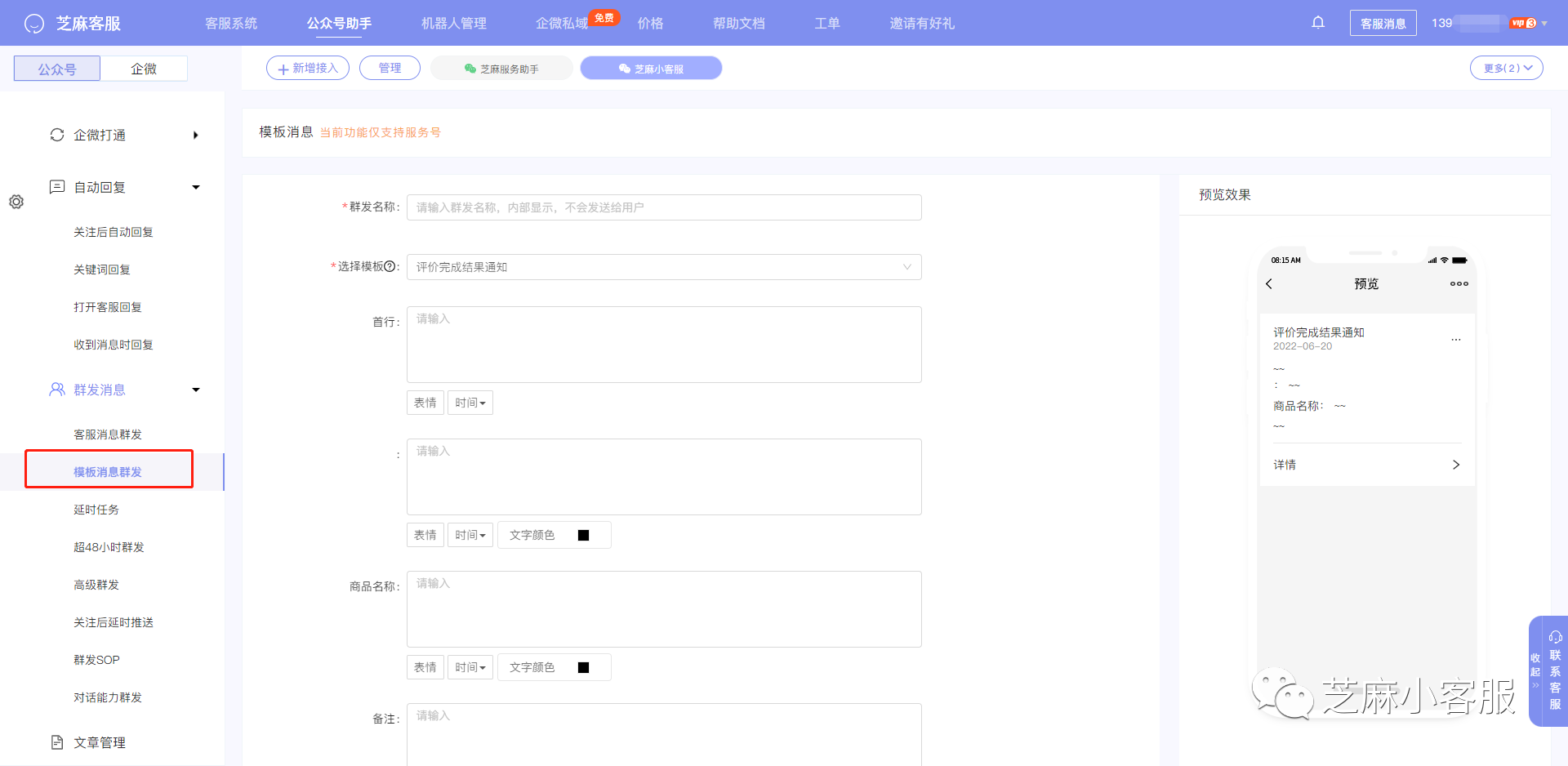The width and height of the screenshot is (1568, 766).
Task: Click the 联系客服 headset icon
Action: coord(1556,637)
